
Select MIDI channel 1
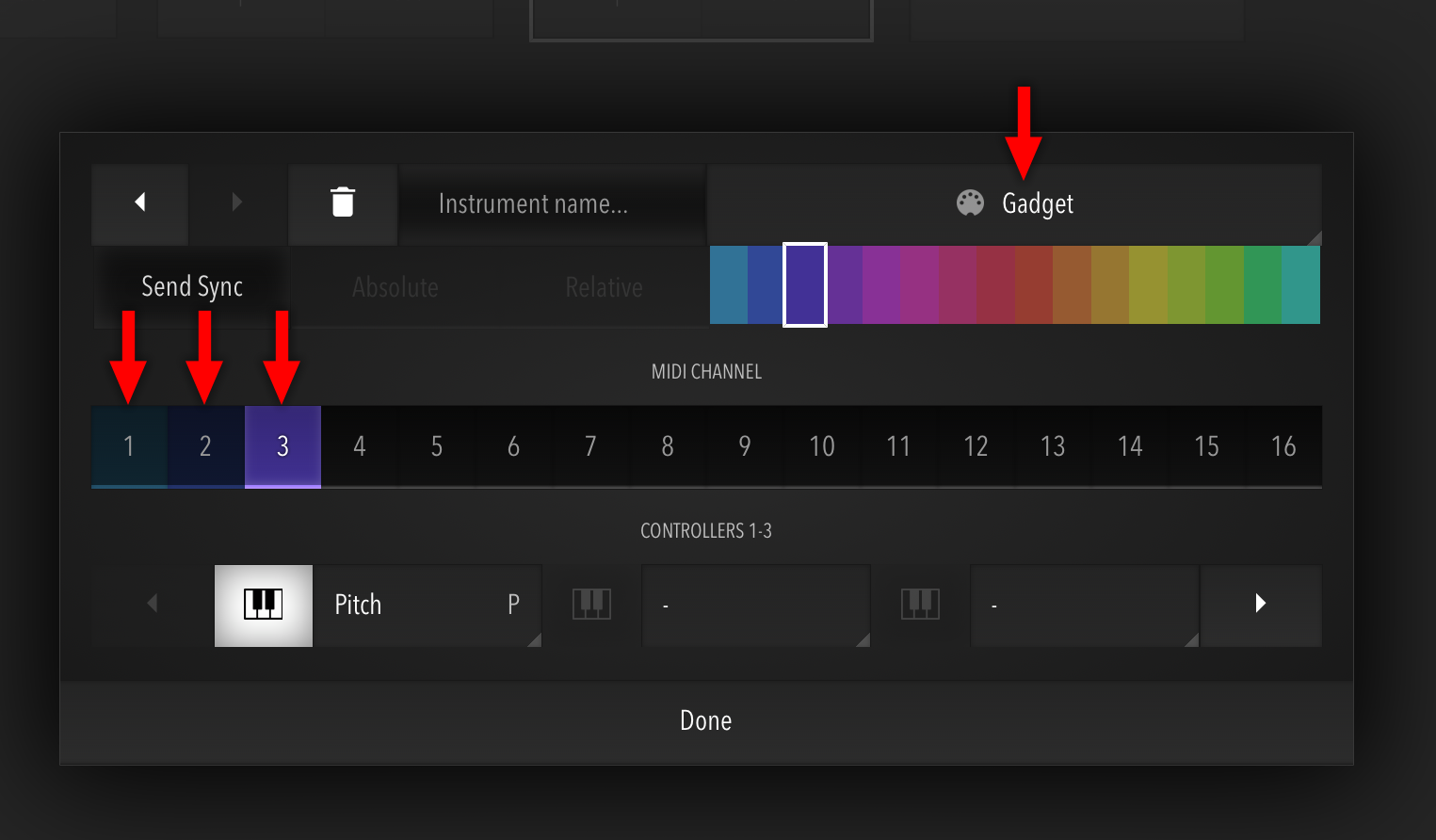(x=129, y=447)
